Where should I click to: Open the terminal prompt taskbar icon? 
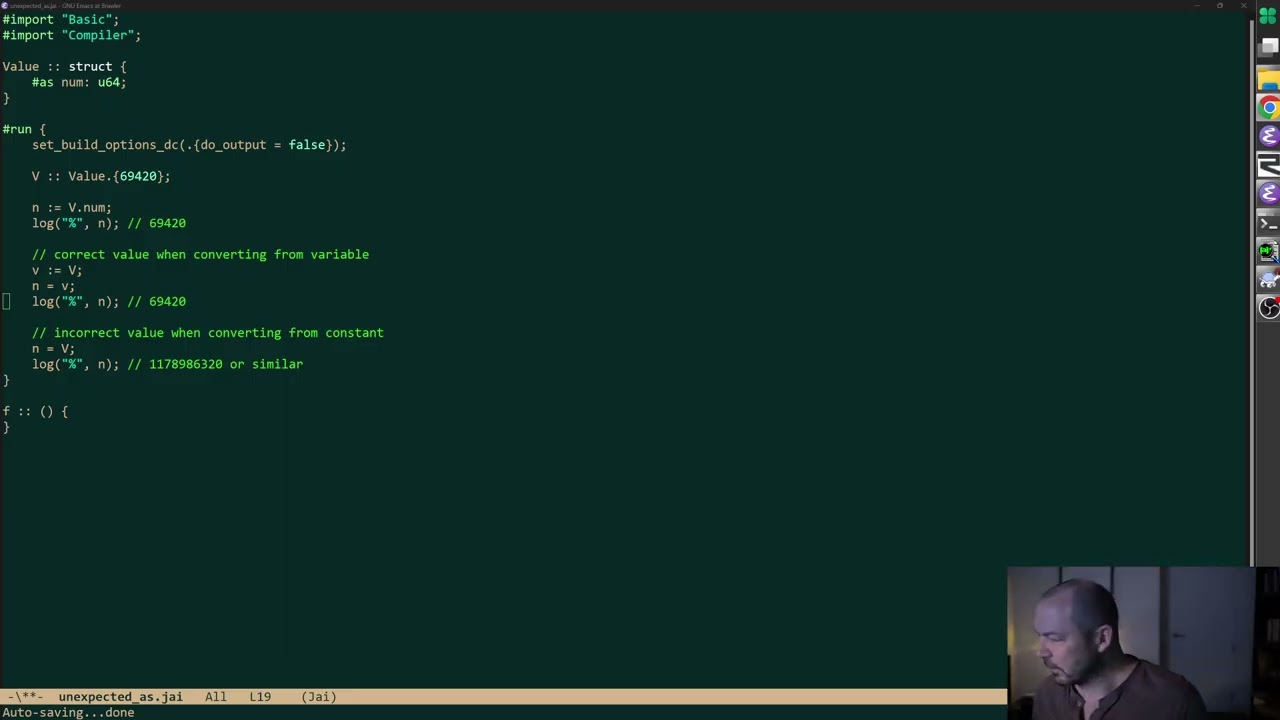[1268, 222]
